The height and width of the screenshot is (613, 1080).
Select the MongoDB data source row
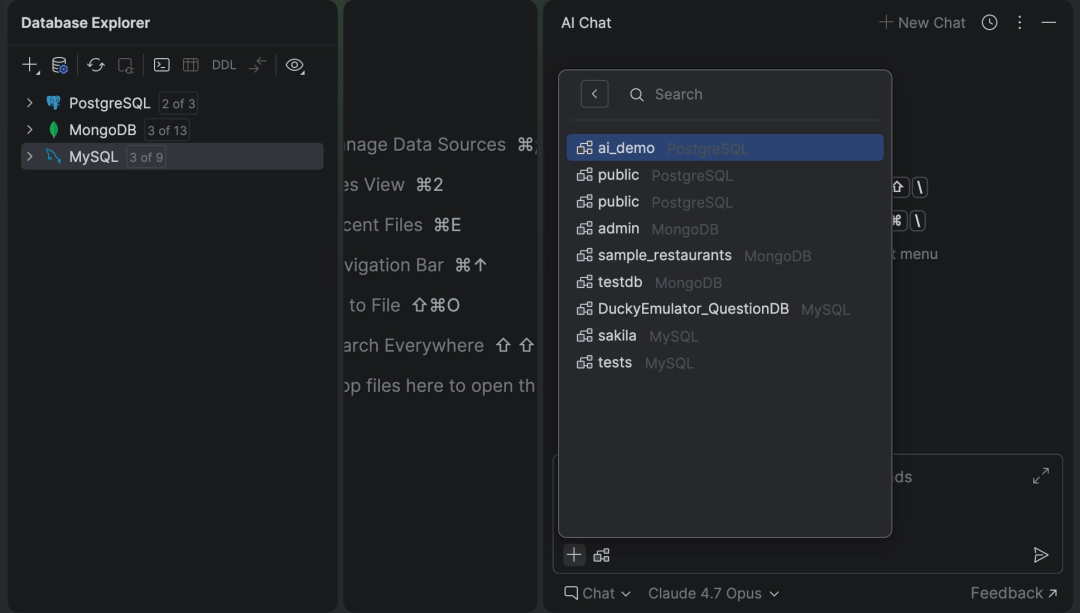(172, 129)
